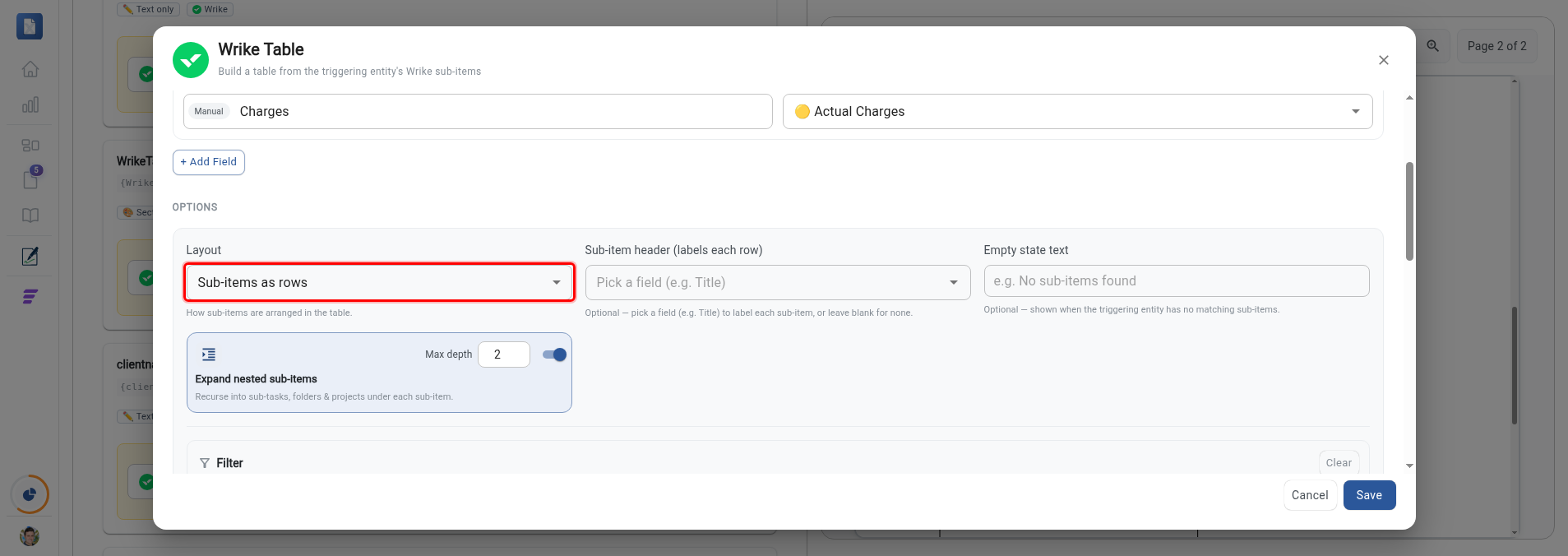The height and width of the screenshot is (556, 1568).
Task: Click the purple striped icon in sidebar
Action: tap(30, 296)
